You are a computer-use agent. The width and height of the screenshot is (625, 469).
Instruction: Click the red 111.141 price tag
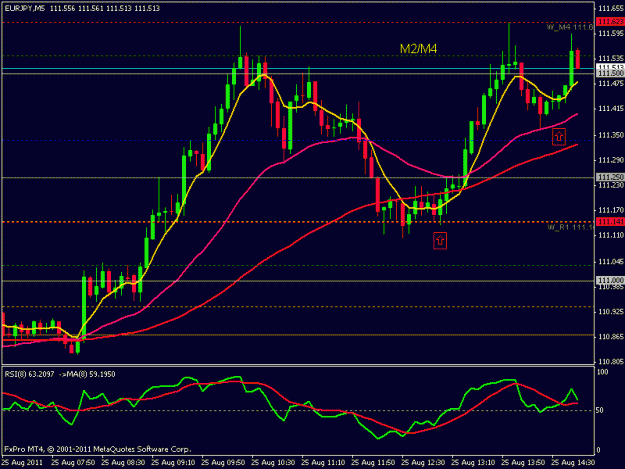[610, 222]
